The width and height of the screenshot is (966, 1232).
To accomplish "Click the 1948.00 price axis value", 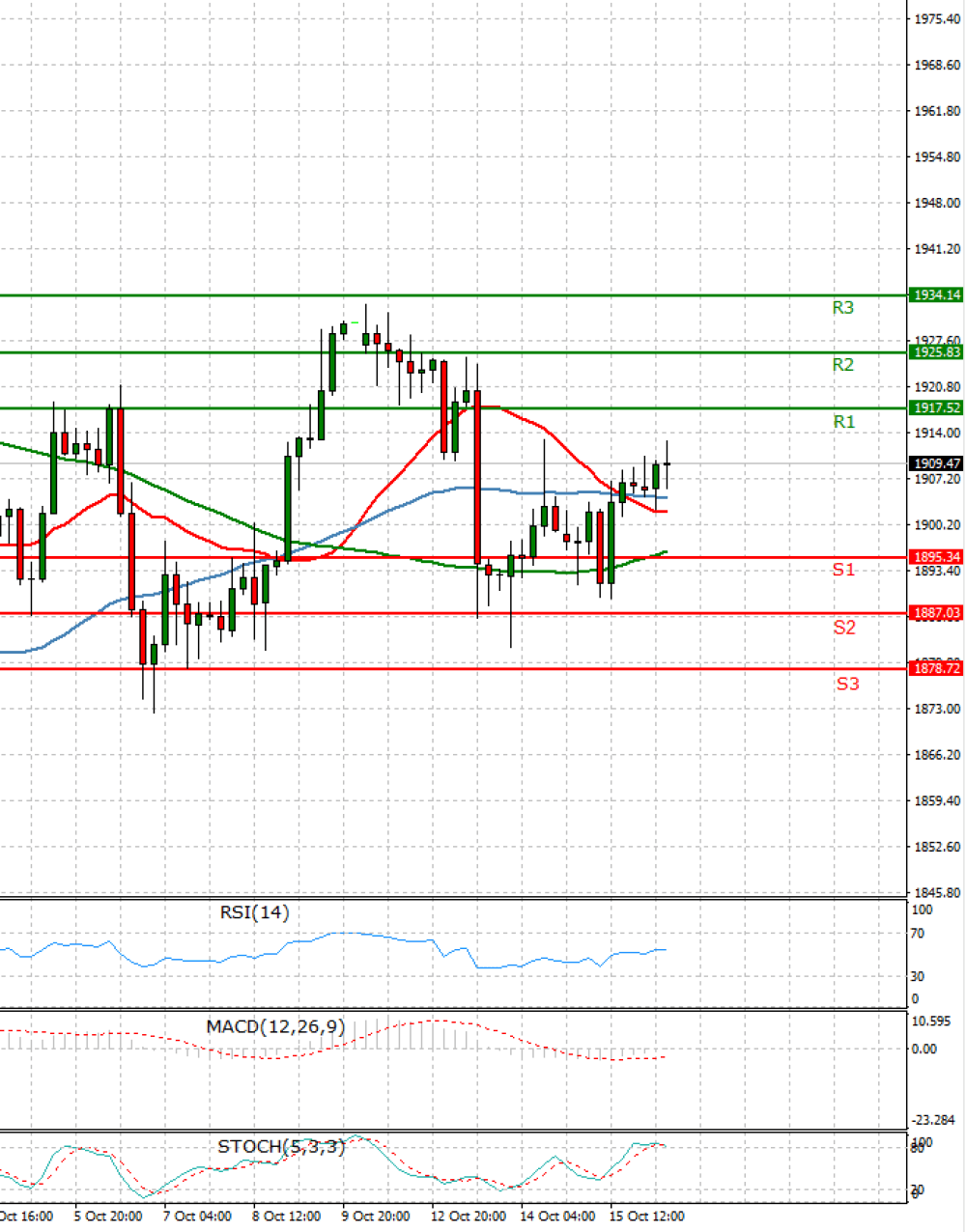I will click(x=937, y=204).
